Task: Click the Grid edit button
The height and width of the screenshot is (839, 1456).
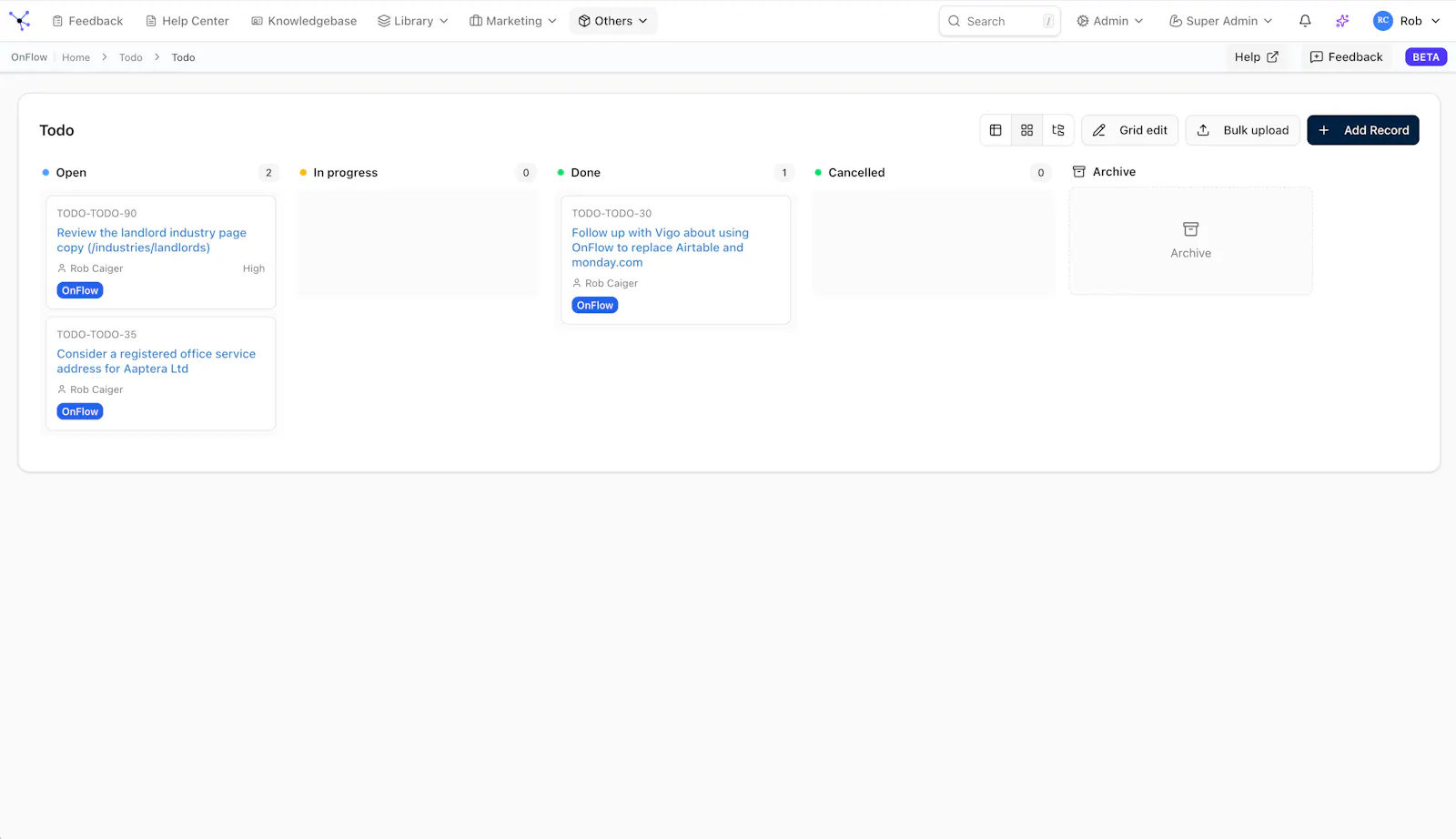Action: click(1130, 130)
